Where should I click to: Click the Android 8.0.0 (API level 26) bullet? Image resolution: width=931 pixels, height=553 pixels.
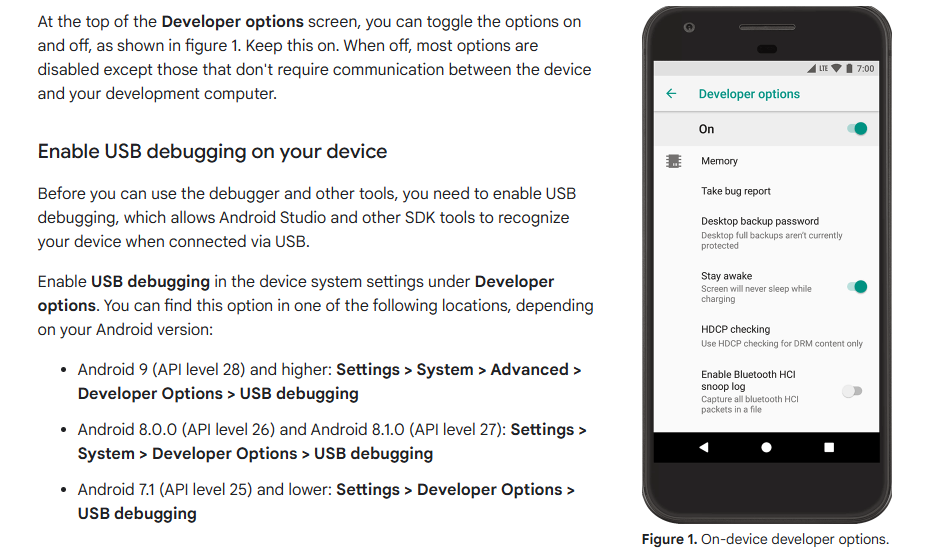332,441
